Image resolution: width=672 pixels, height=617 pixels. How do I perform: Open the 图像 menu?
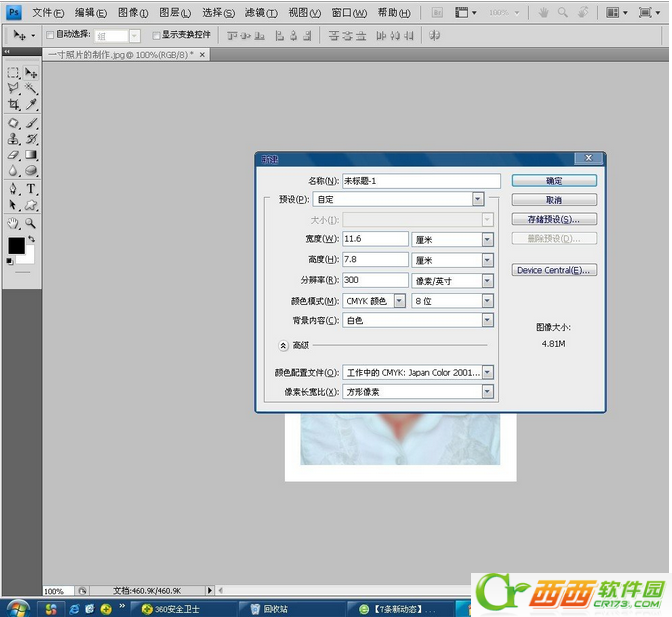click(x=132, y=13)
